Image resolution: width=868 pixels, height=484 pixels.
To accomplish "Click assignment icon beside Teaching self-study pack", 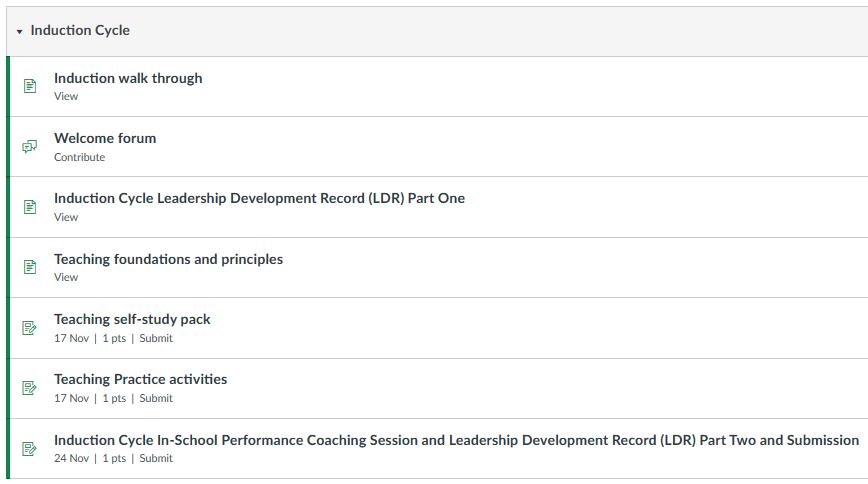I will coord(30,328).
